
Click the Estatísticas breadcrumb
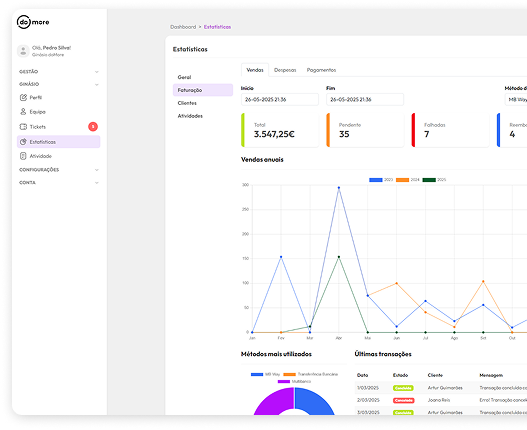pos(217,27)
